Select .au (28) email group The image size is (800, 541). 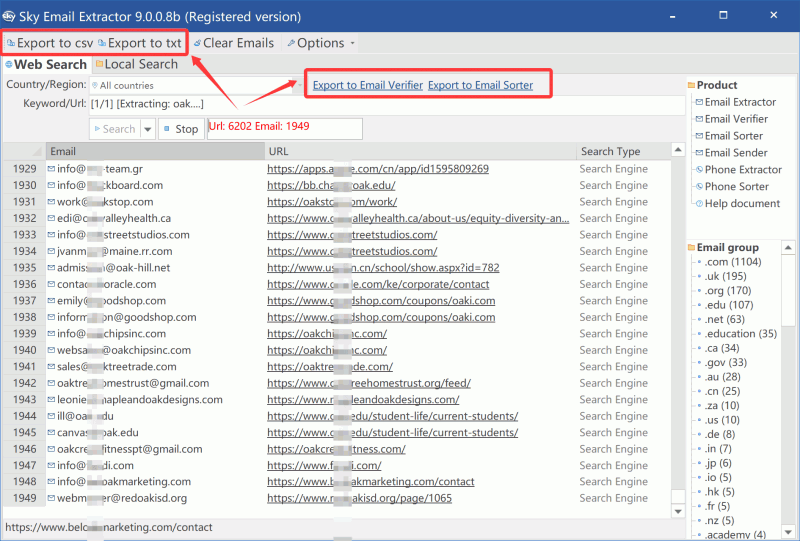(x=722, y=377)
